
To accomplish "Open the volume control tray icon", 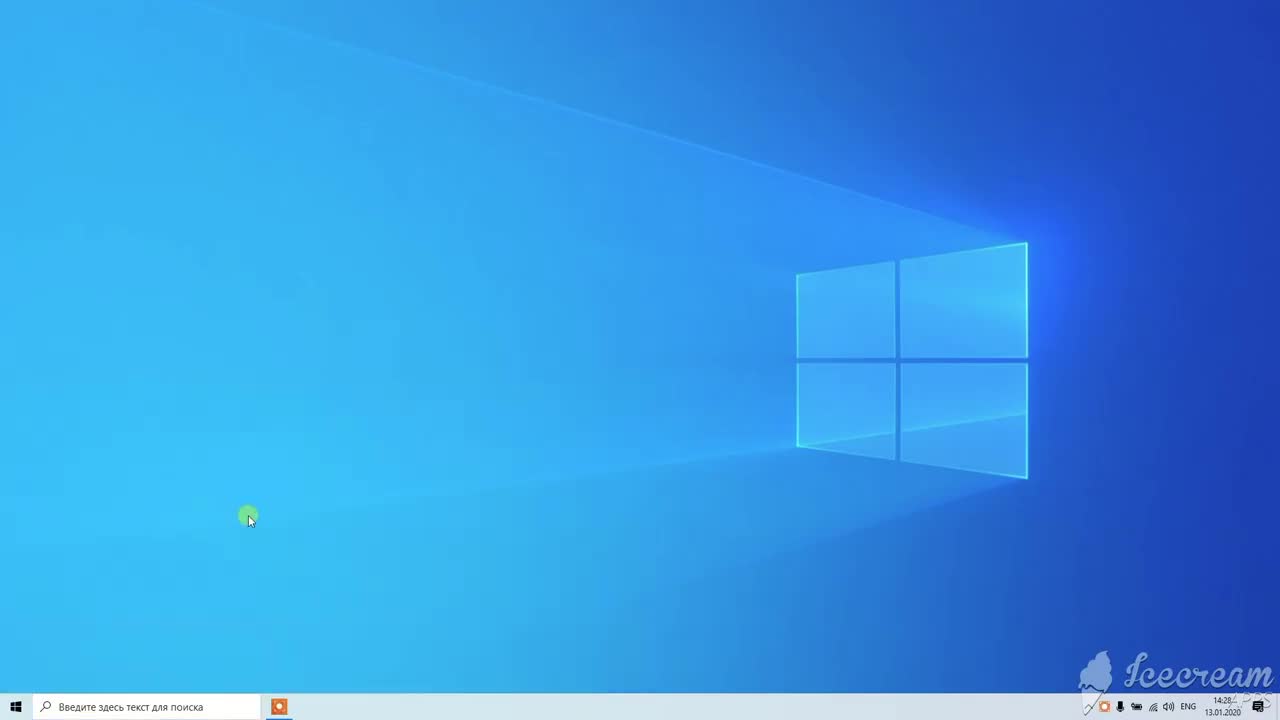I will click(1169, 707).
